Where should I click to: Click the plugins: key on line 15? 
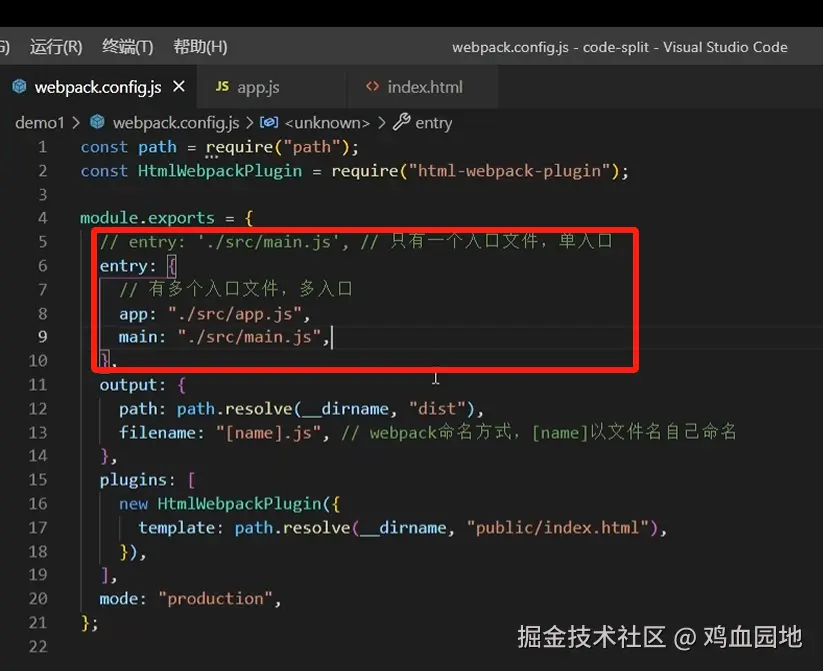click(x=138, y=480)
